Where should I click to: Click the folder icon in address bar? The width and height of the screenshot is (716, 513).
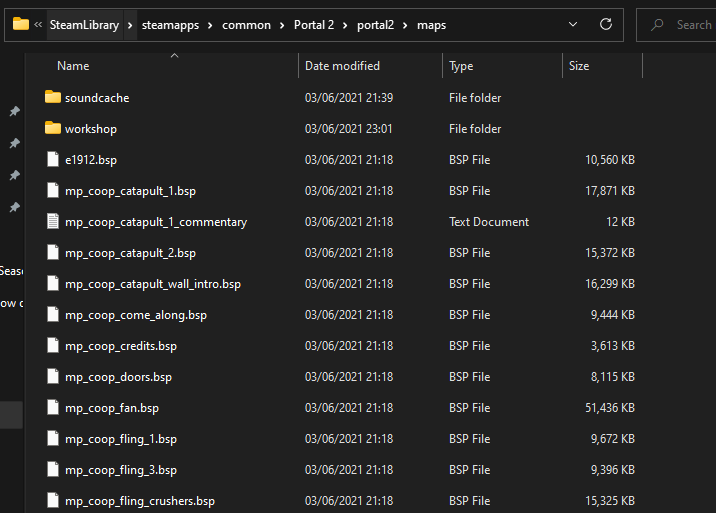[21, 24]
